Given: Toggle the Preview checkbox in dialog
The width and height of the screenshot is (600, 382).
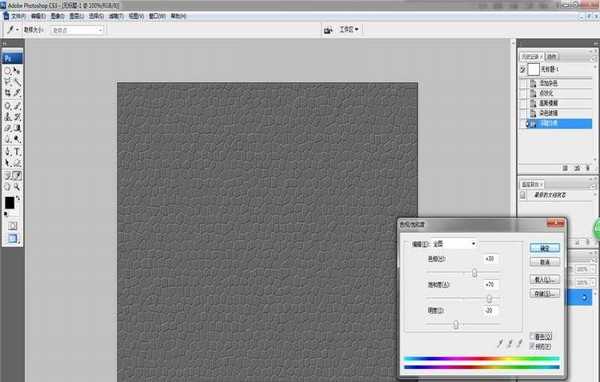Looking at the screenshot, I should (x=532, y=346).
